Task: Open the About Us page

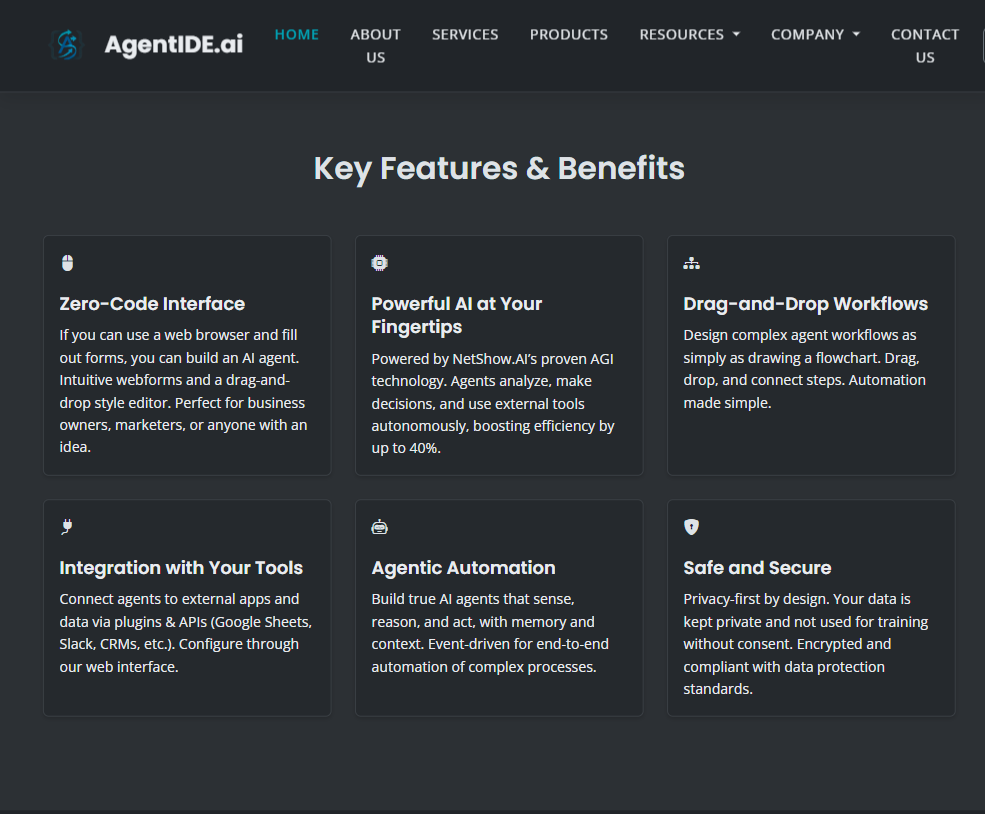Action: click(x=375, y=46)
